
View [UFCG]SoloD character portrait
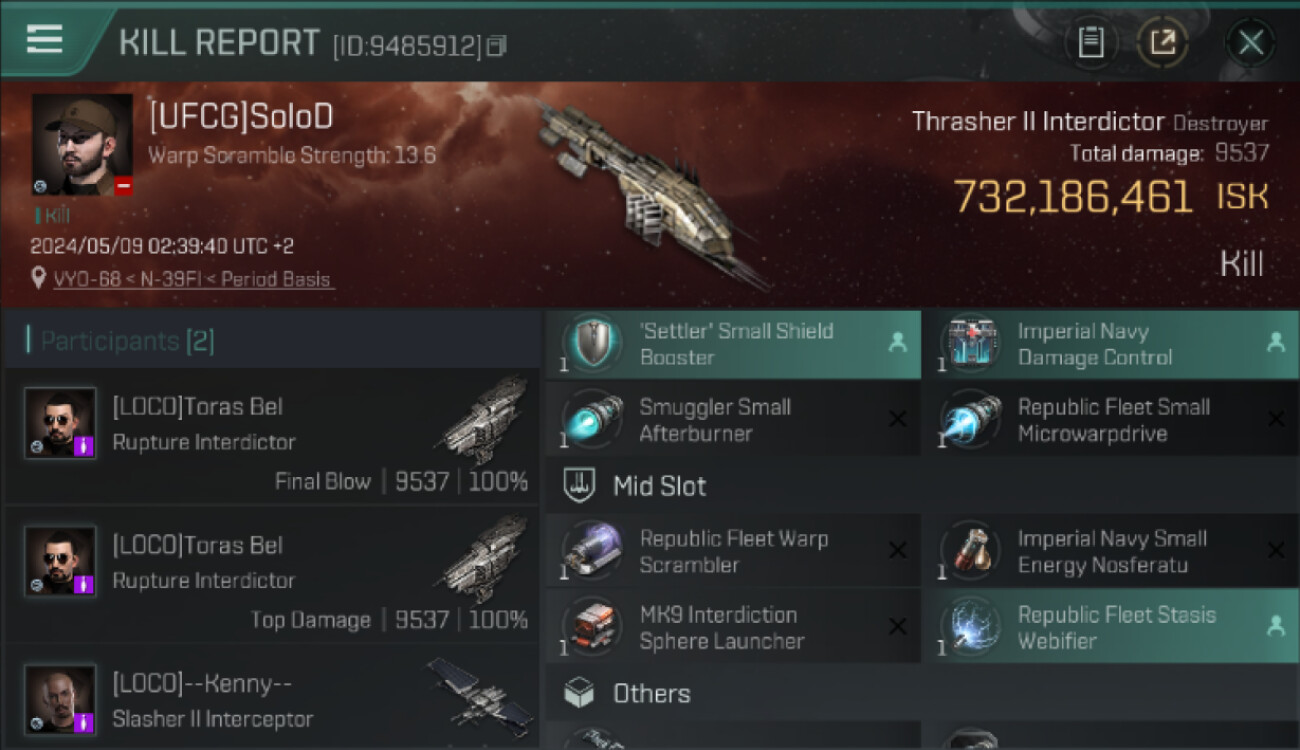click(83, 145)
